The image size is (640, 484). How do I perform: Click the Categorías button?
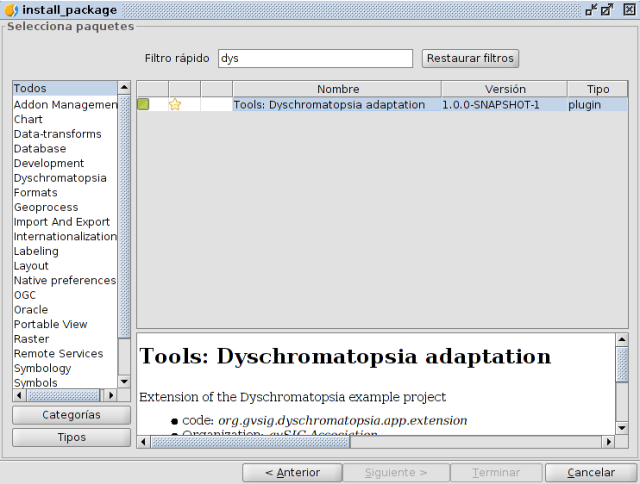(71, 415)
